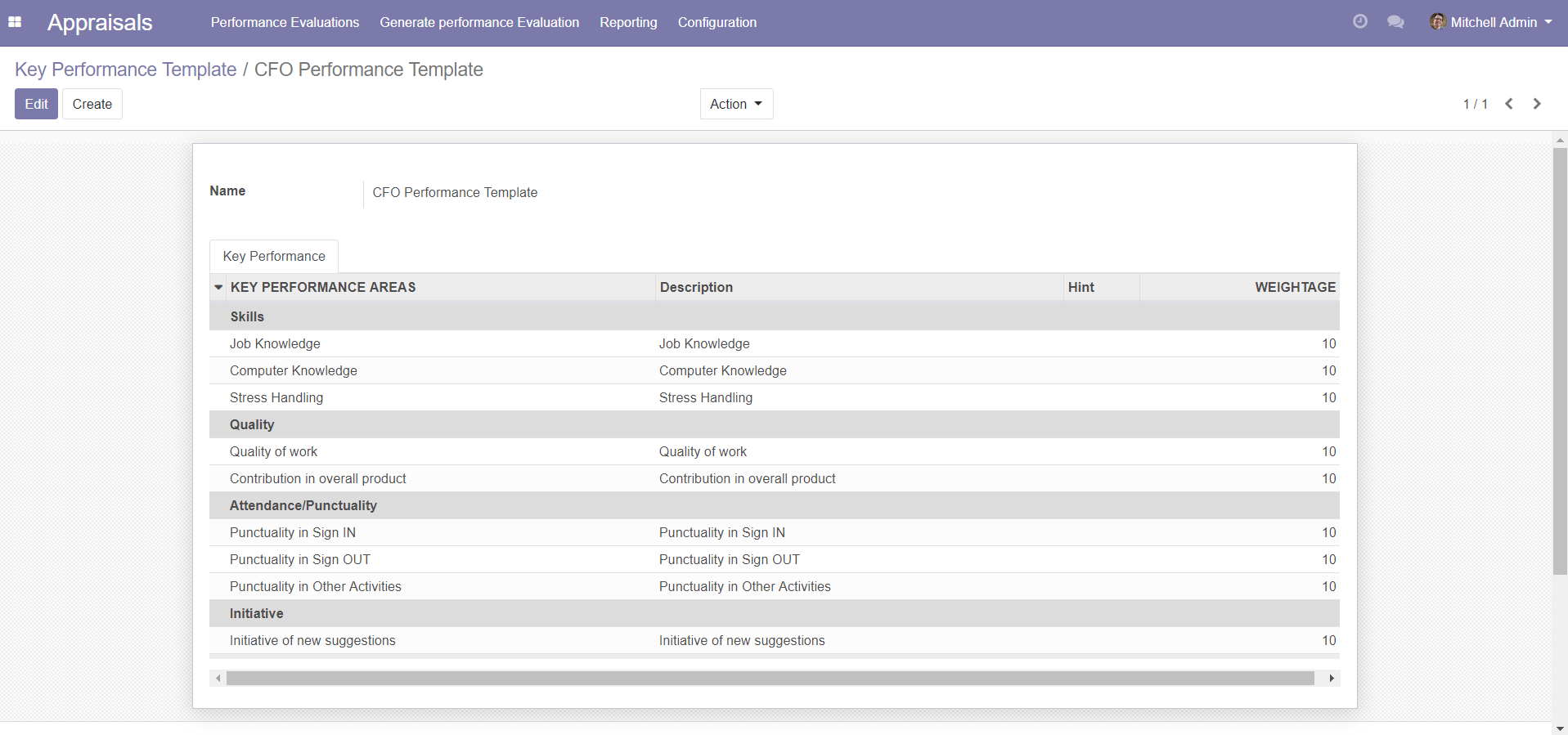Open the apps grid menu icon
This screenshot has height=735, width=1568.
coord(15,22)
